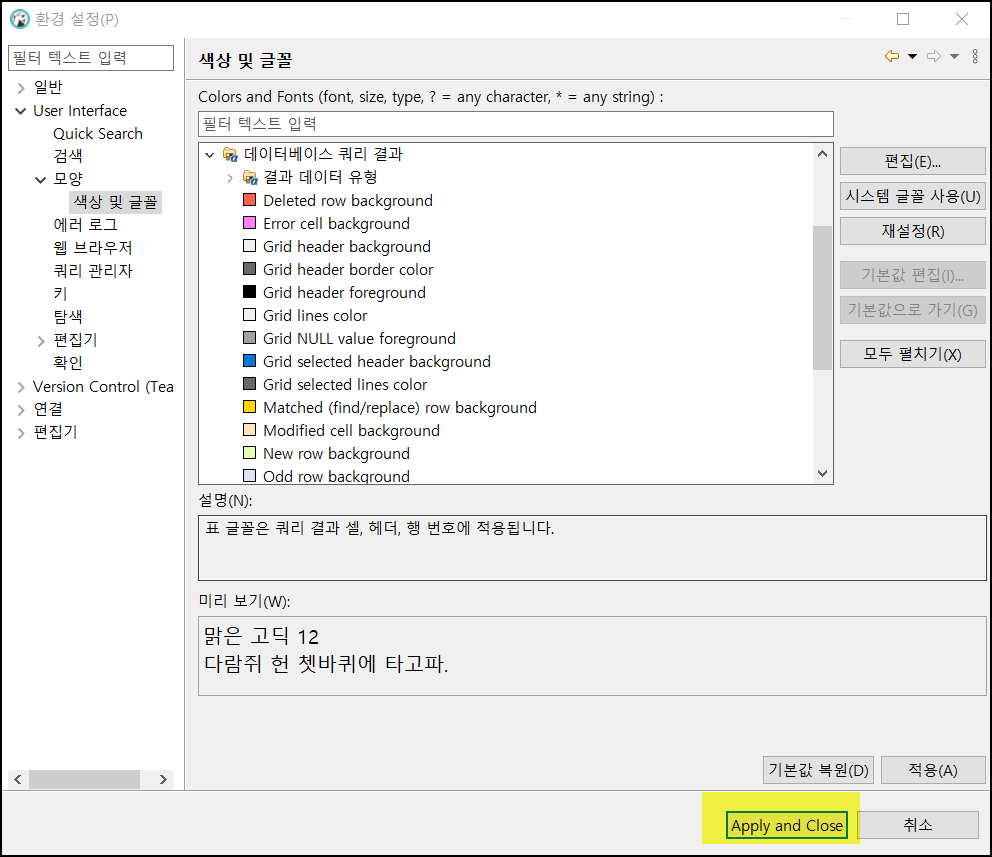Select the New row background swatch
This screenshot has height=857, width=992.
coord(250,453)
